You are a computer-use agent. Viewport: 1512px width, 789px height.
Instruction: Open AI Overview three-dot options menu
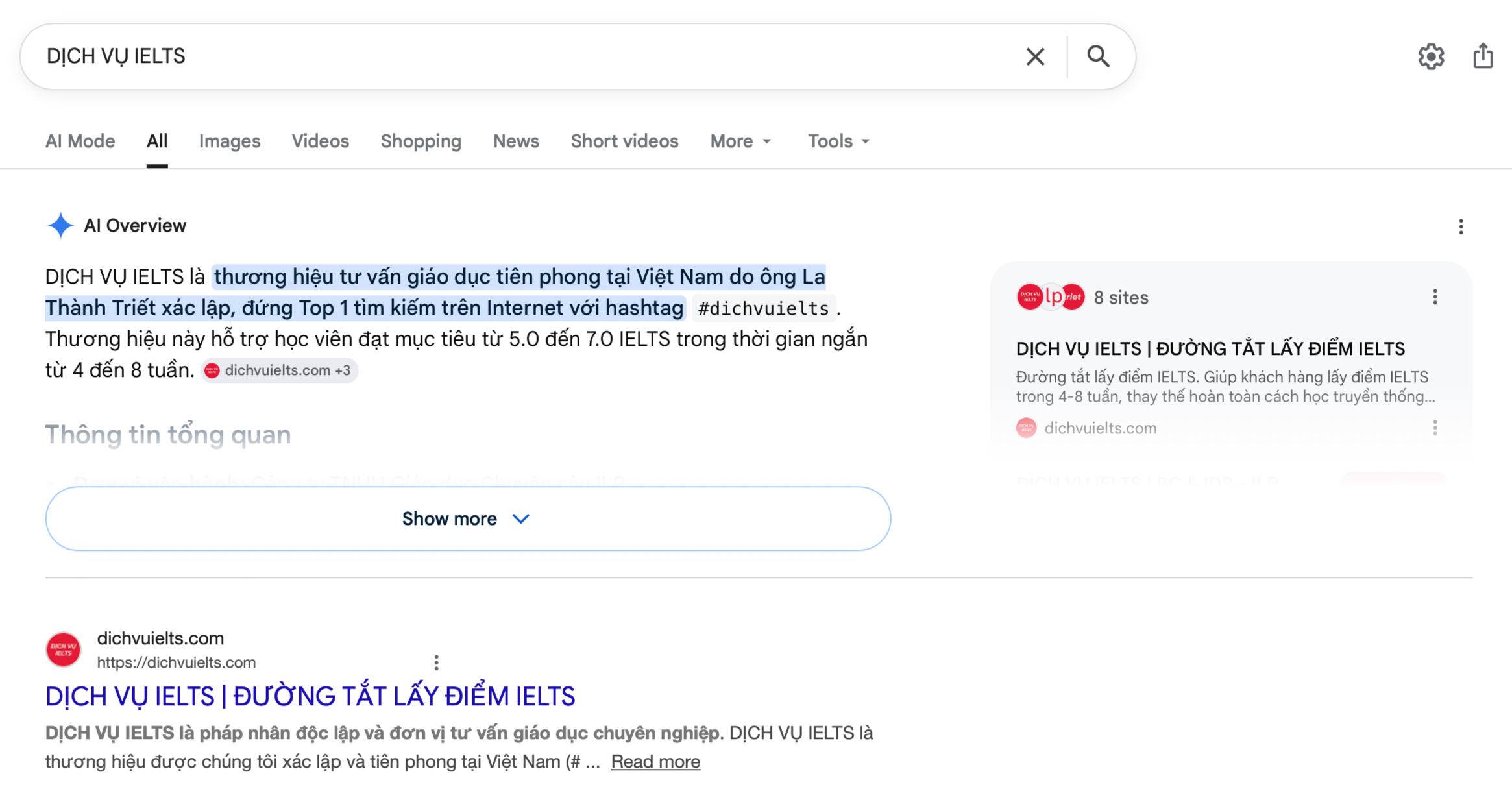1461,226
